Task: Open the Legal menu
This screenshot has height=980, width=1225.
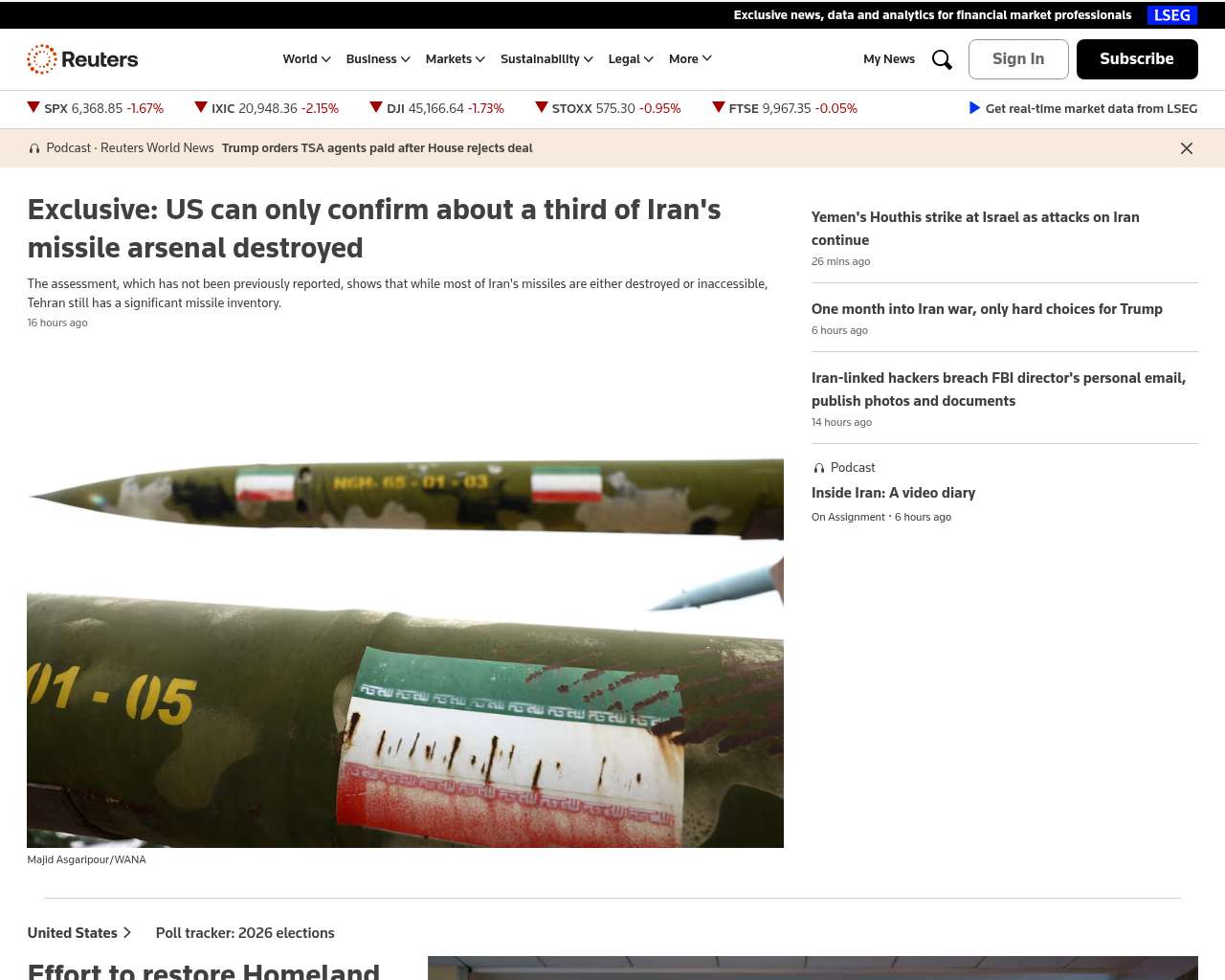Action: [630, 59]
